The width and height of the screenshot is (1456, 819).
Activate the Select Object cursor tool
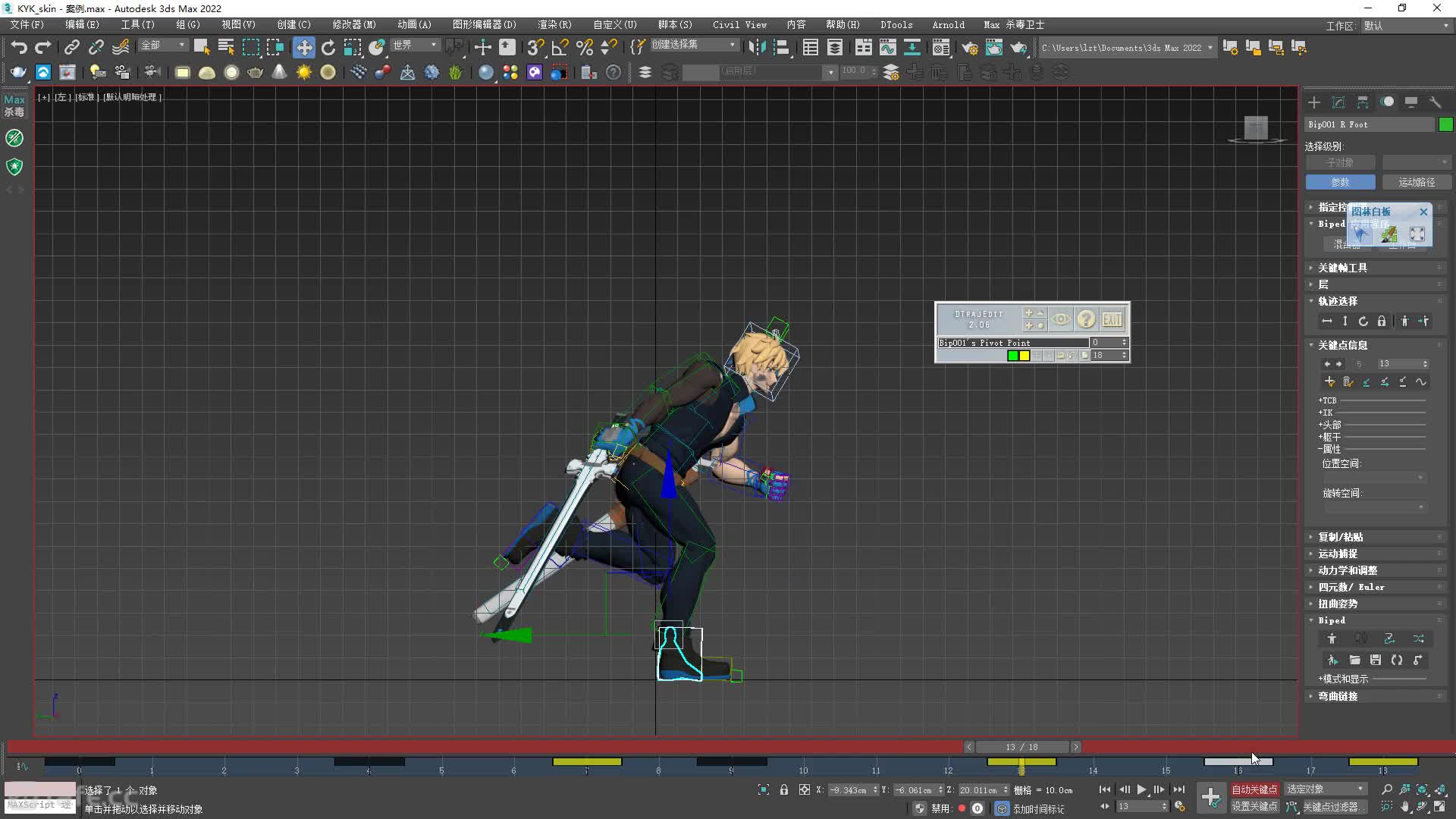202,47
